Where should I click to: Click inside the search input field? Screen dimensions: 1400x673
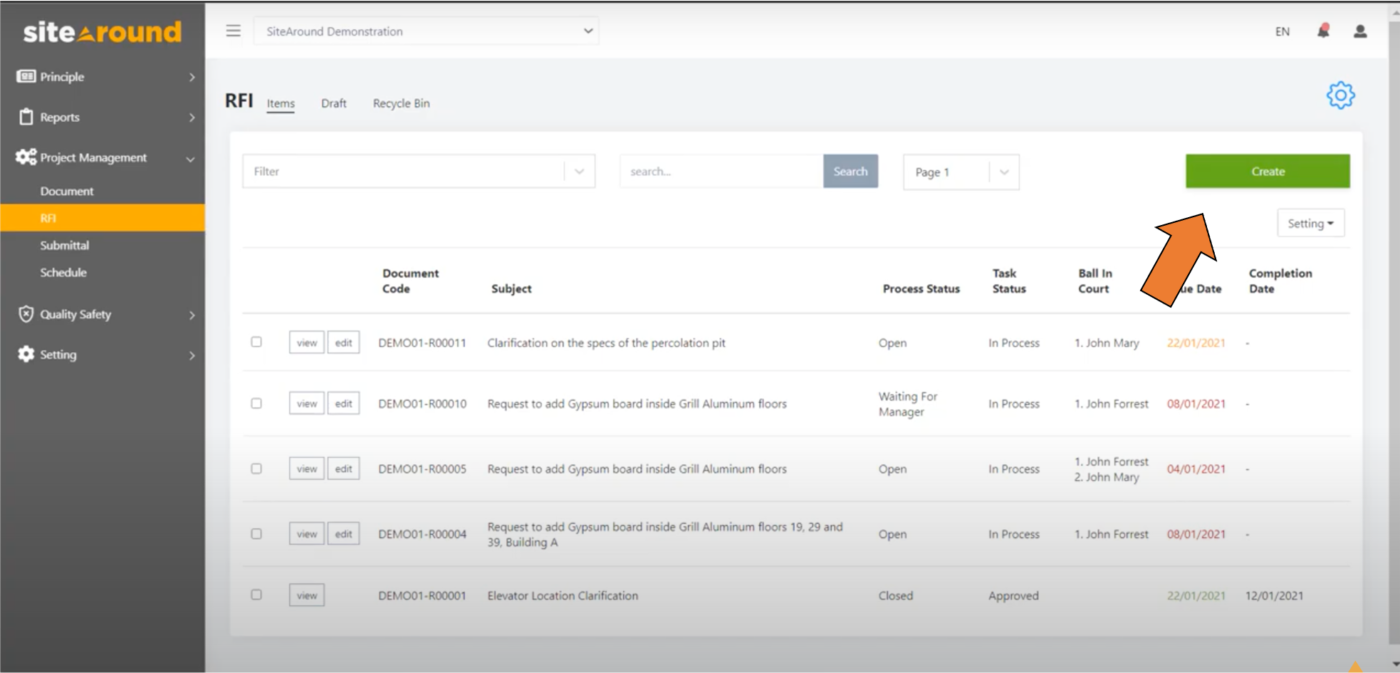click(720, 171)
